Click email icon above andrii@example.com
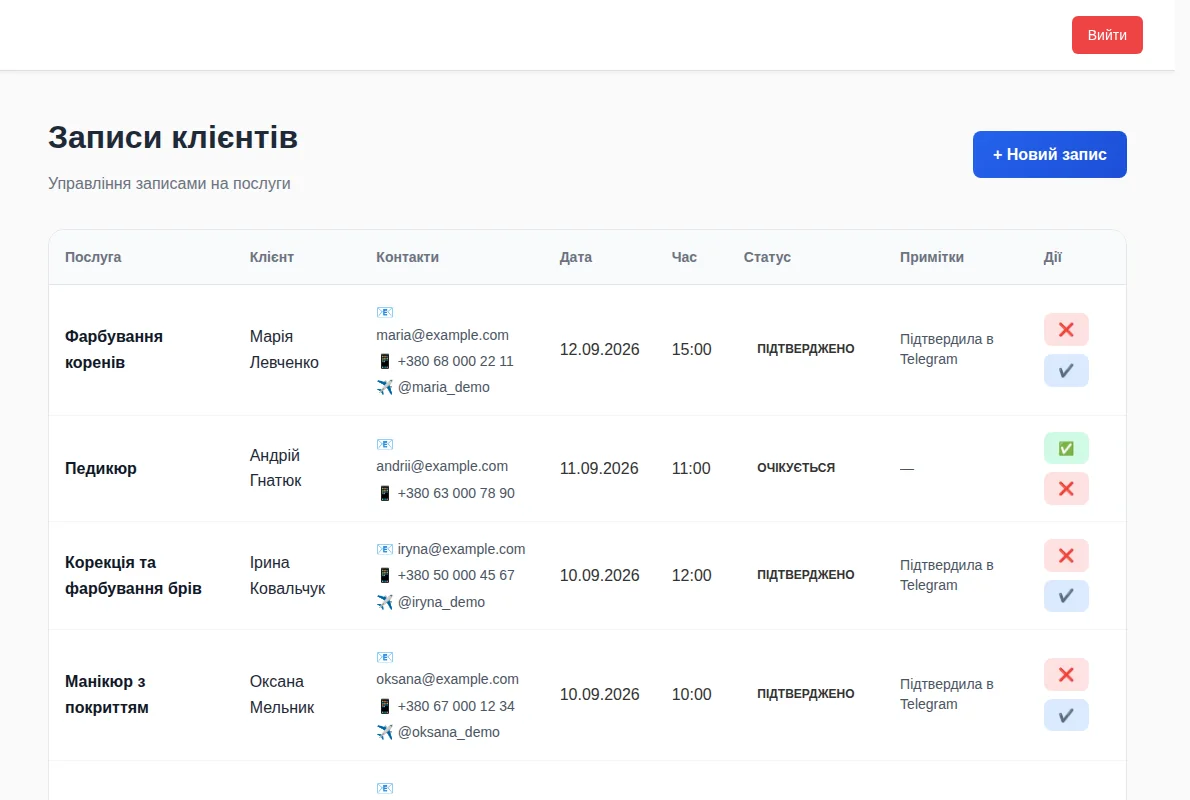Image resolution: width=1190 pixels, height=800 pixels. [x=385, y=444]
